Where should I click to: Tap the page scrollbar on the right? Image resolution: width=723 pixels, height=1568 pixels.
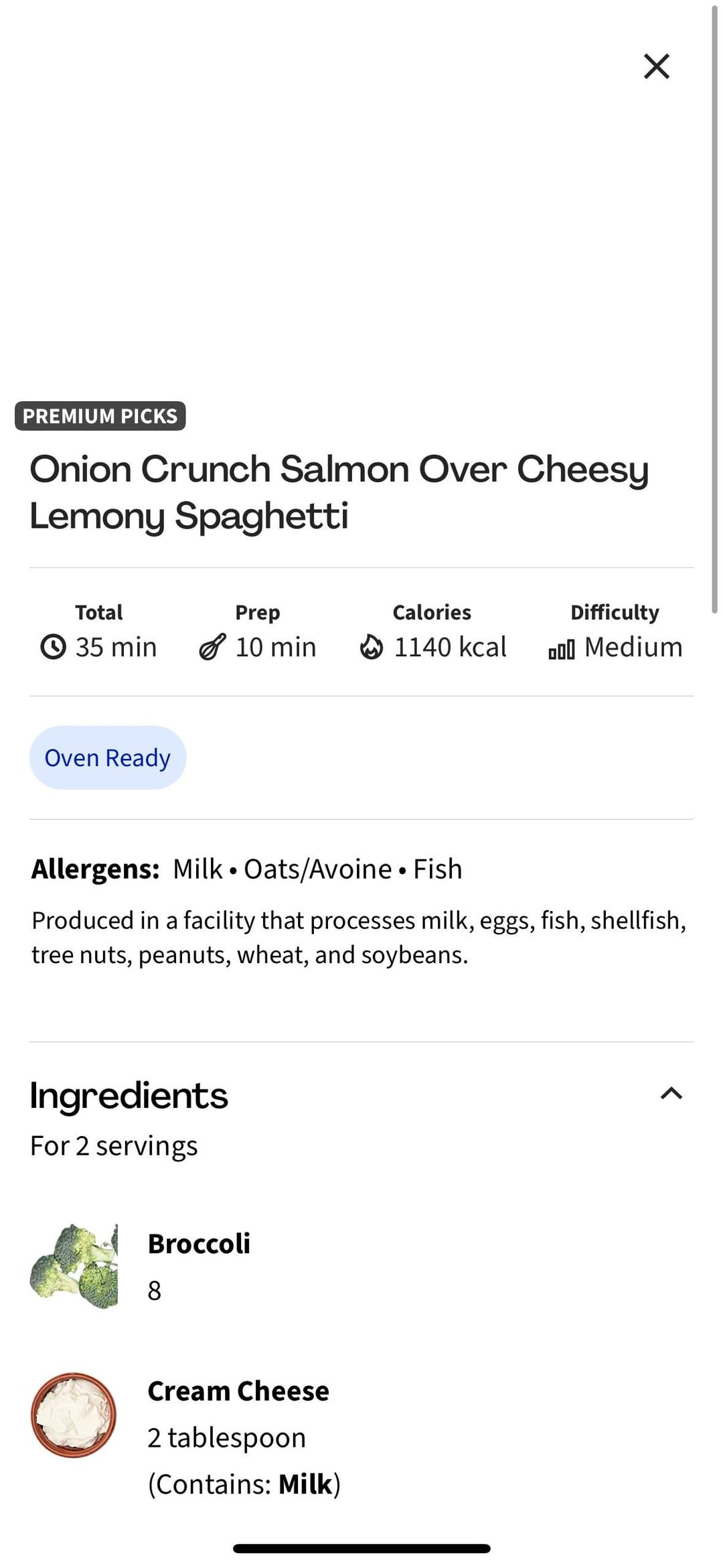click(x=714, y=308)
